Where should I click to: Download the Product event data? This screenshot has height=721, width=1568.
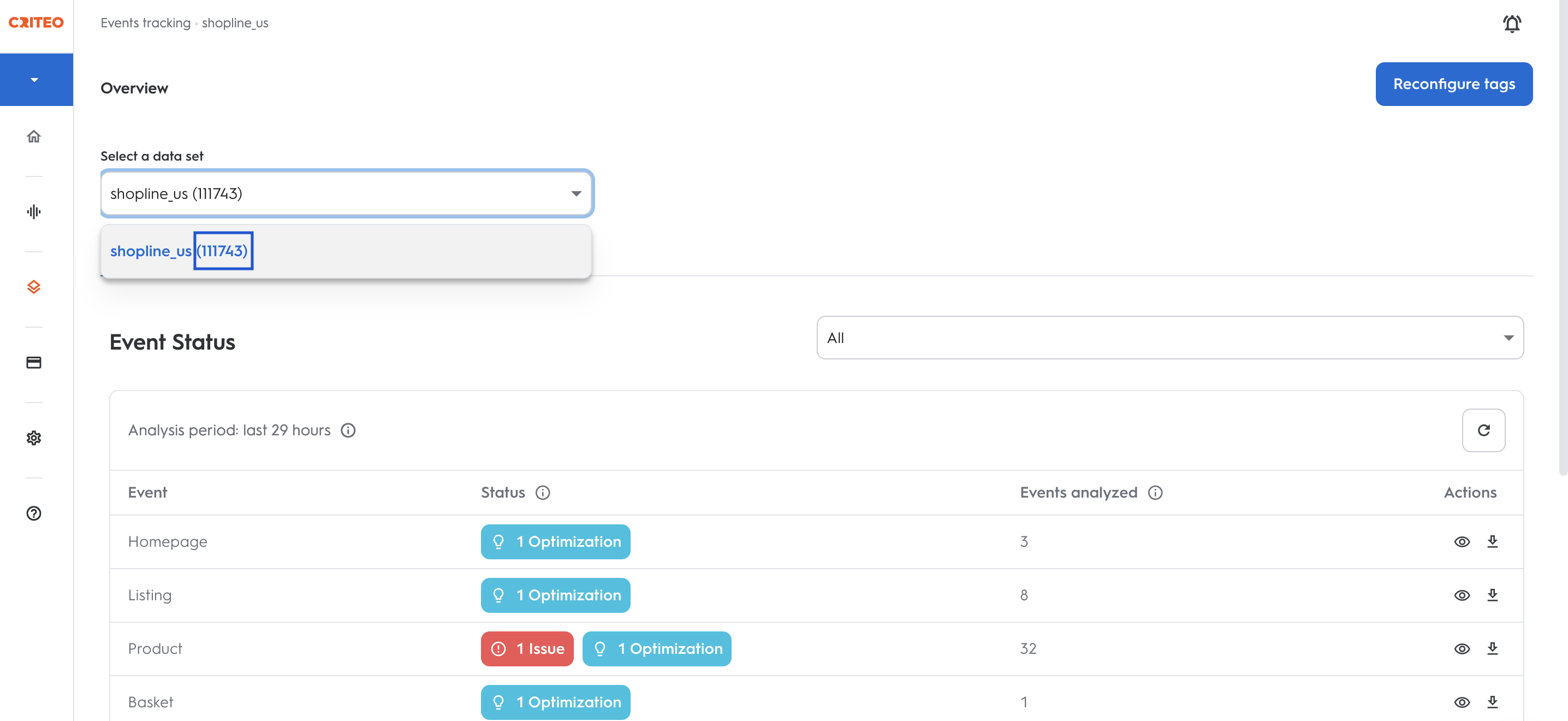pos(1492,648)
